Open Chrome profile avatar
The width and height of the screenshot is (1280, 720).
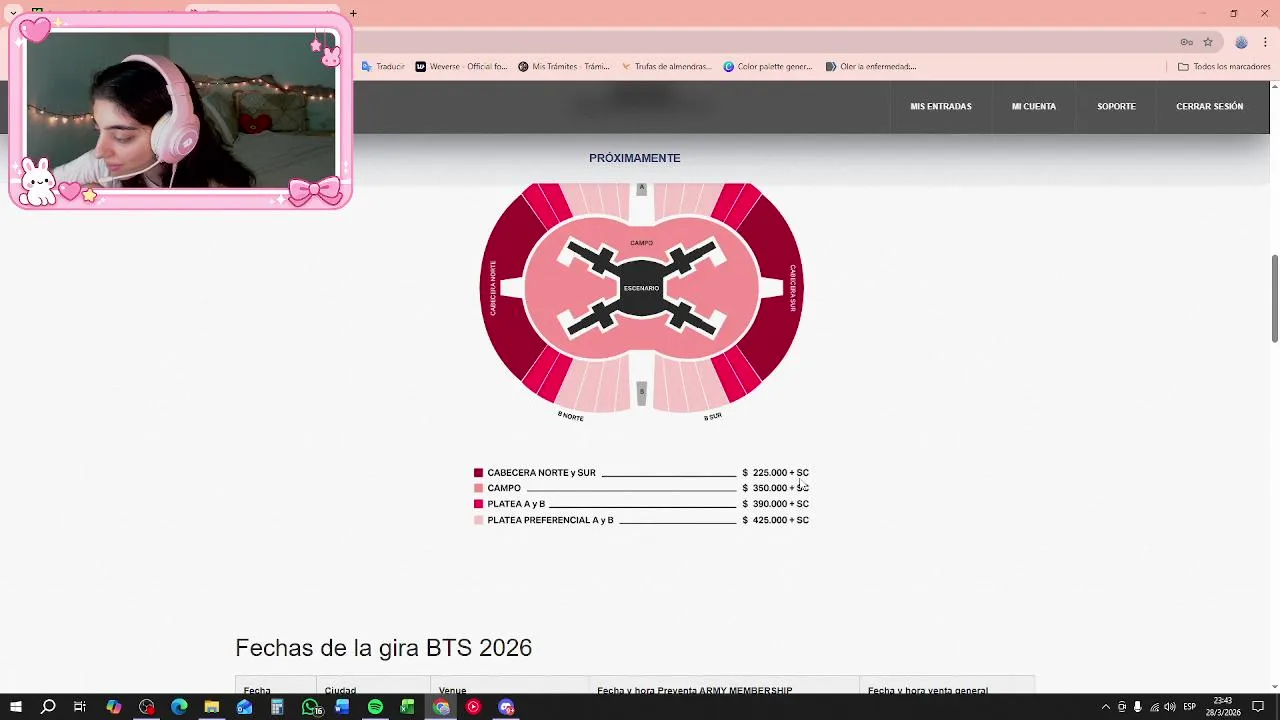click(x=1241, y=42)
